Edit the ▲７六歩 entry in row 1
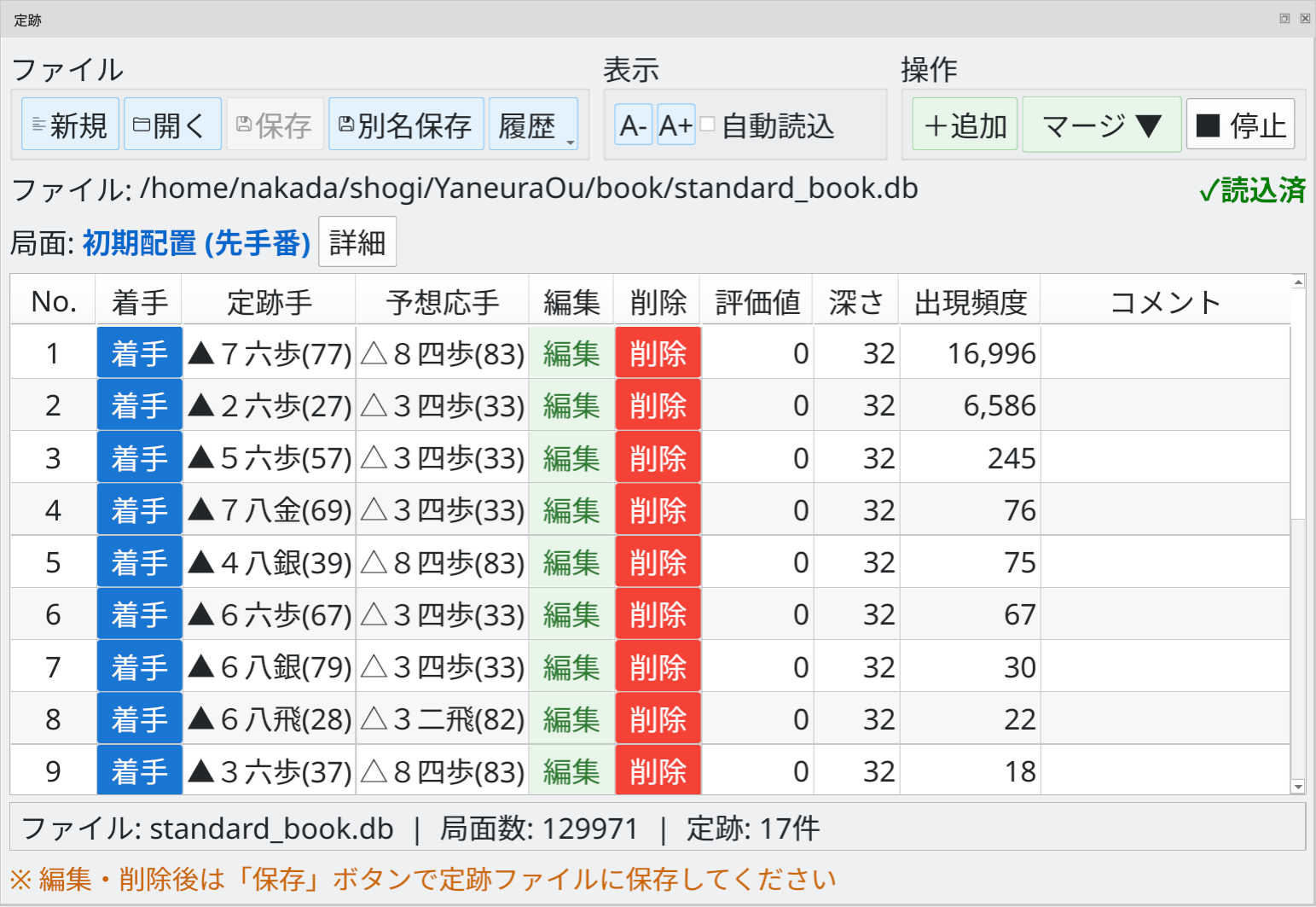1316x907 pixels. tap(571, 352)
